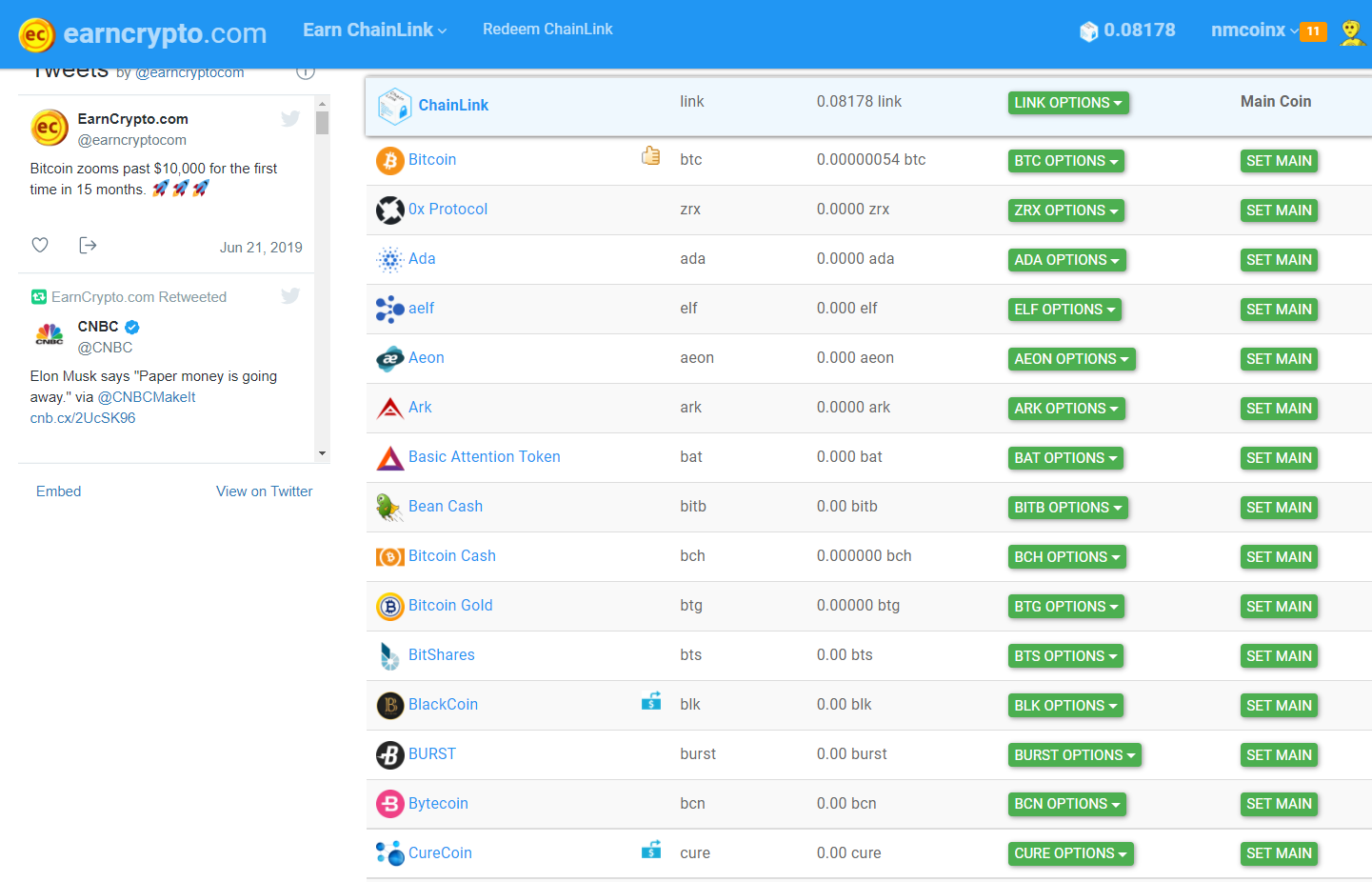Set Bean Cash as main coin
1372x882 pixels.
1279,508
